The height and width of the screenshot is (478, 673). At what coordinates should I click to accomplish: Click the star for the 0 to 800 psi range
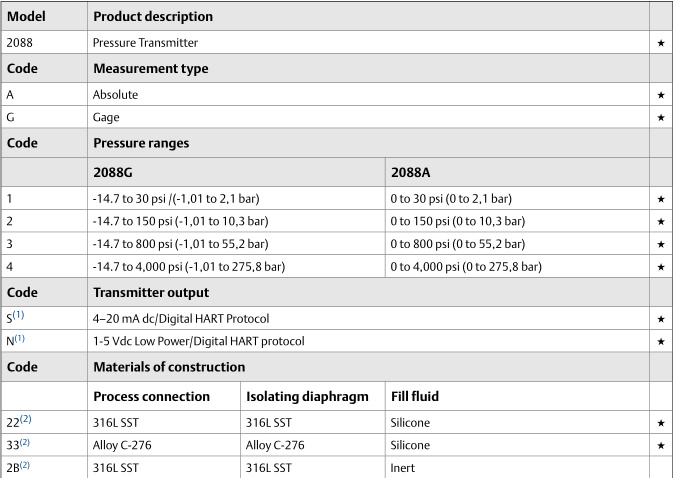point(660,244)
